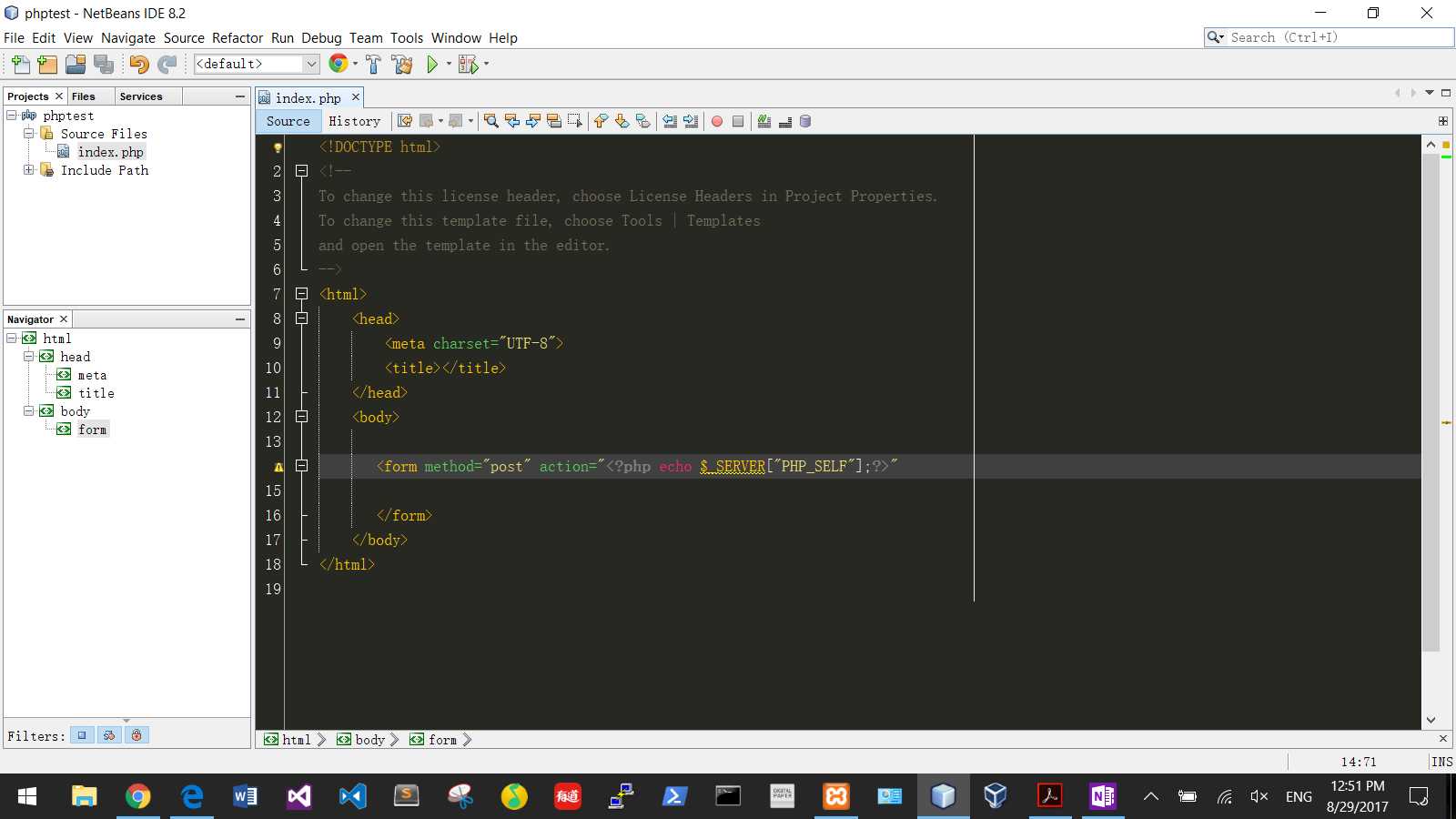Collapse the head node in Navigator
This screenshot has width=1456, height=819.
pos(28,356)
